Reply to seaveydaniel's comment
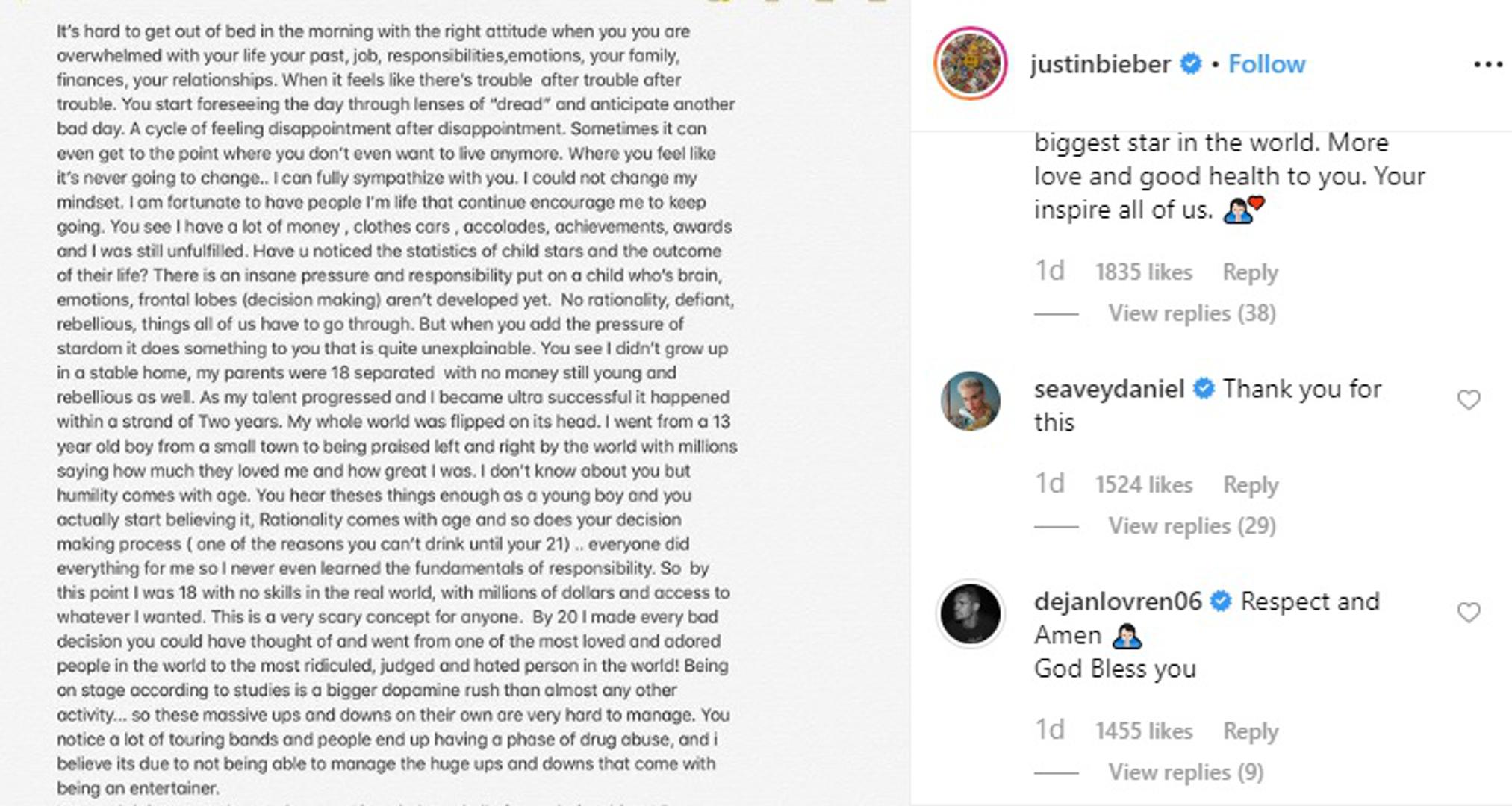 (x=1250, y=485)
